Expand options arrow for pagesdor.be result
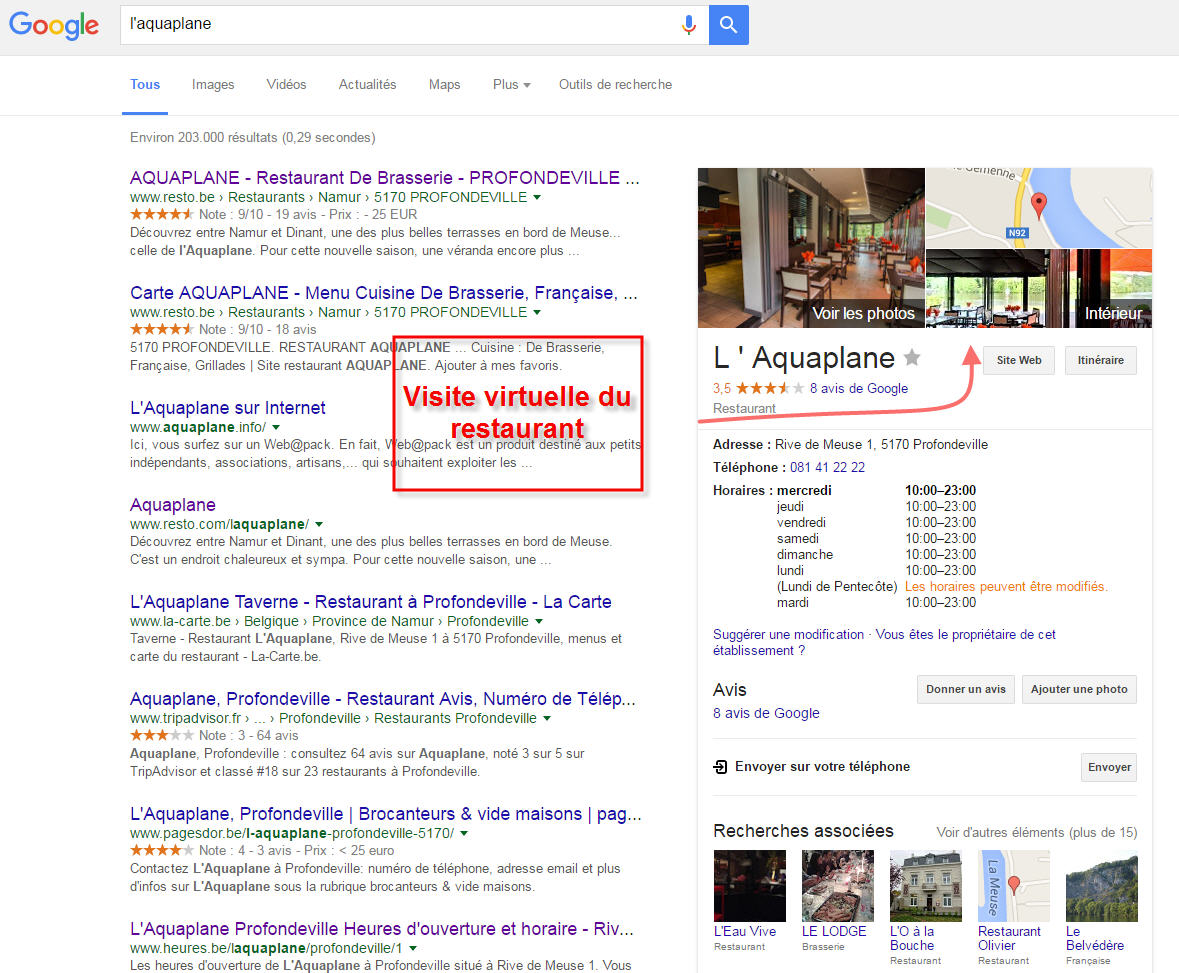 [x=464, y=834]
